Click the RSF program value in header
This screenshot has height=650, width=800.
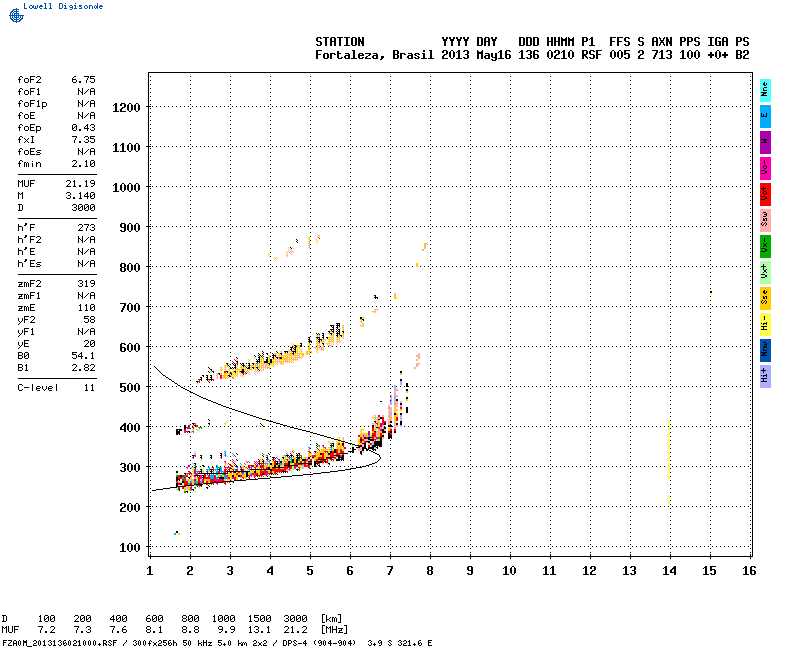pos(591,55)
